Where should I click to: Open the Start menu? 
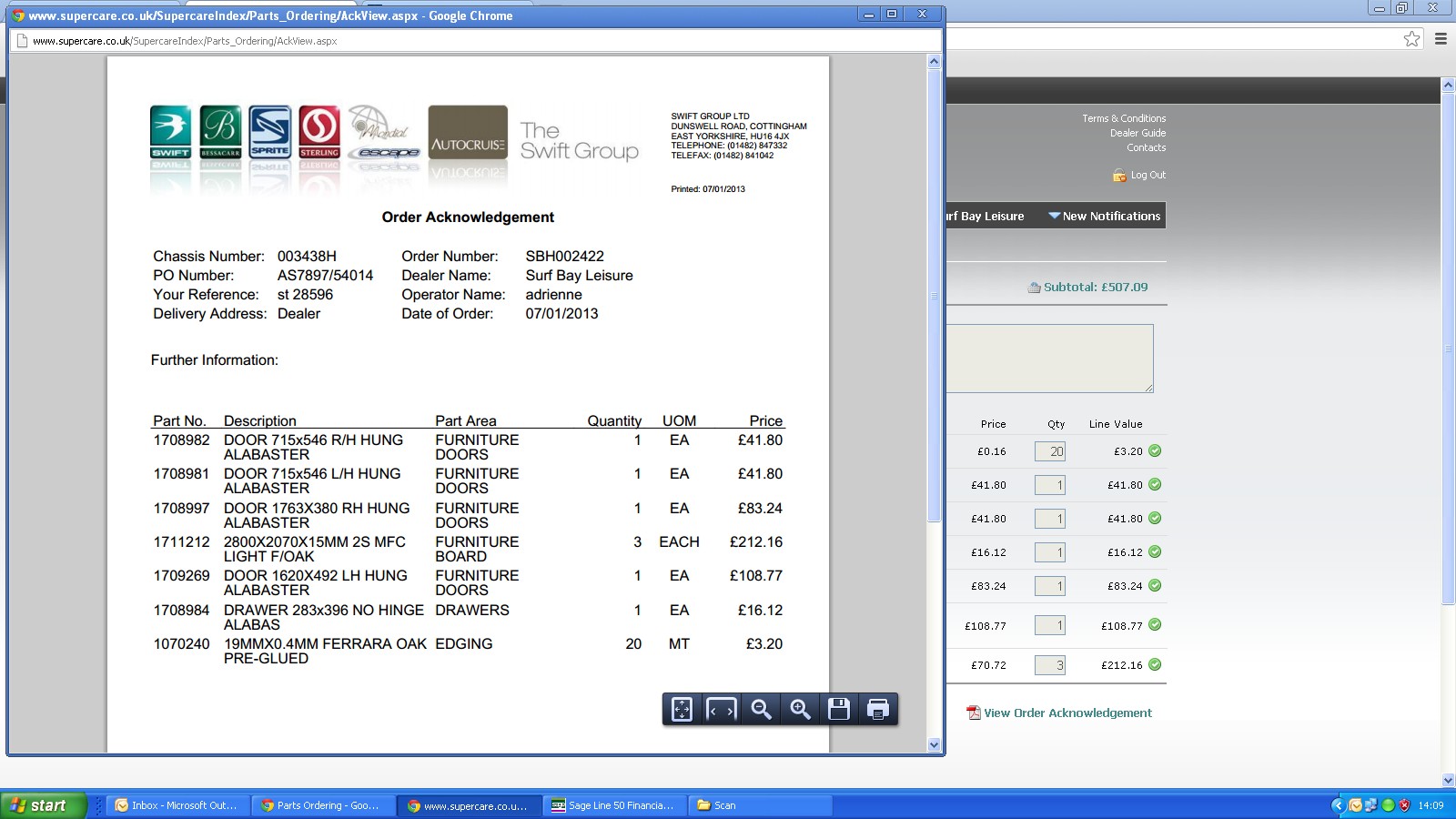coord(43,805)
